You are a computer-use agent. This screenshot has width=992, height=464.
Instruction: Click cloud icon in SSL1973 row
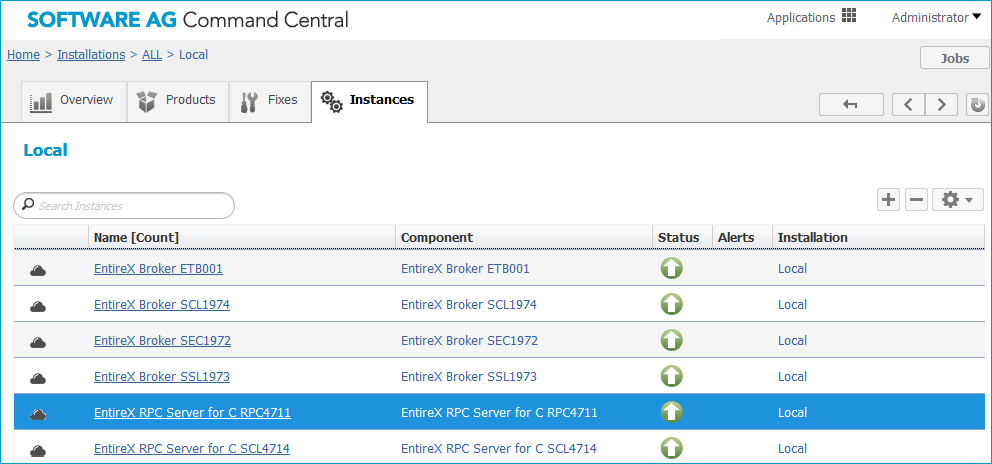[38, 379]
